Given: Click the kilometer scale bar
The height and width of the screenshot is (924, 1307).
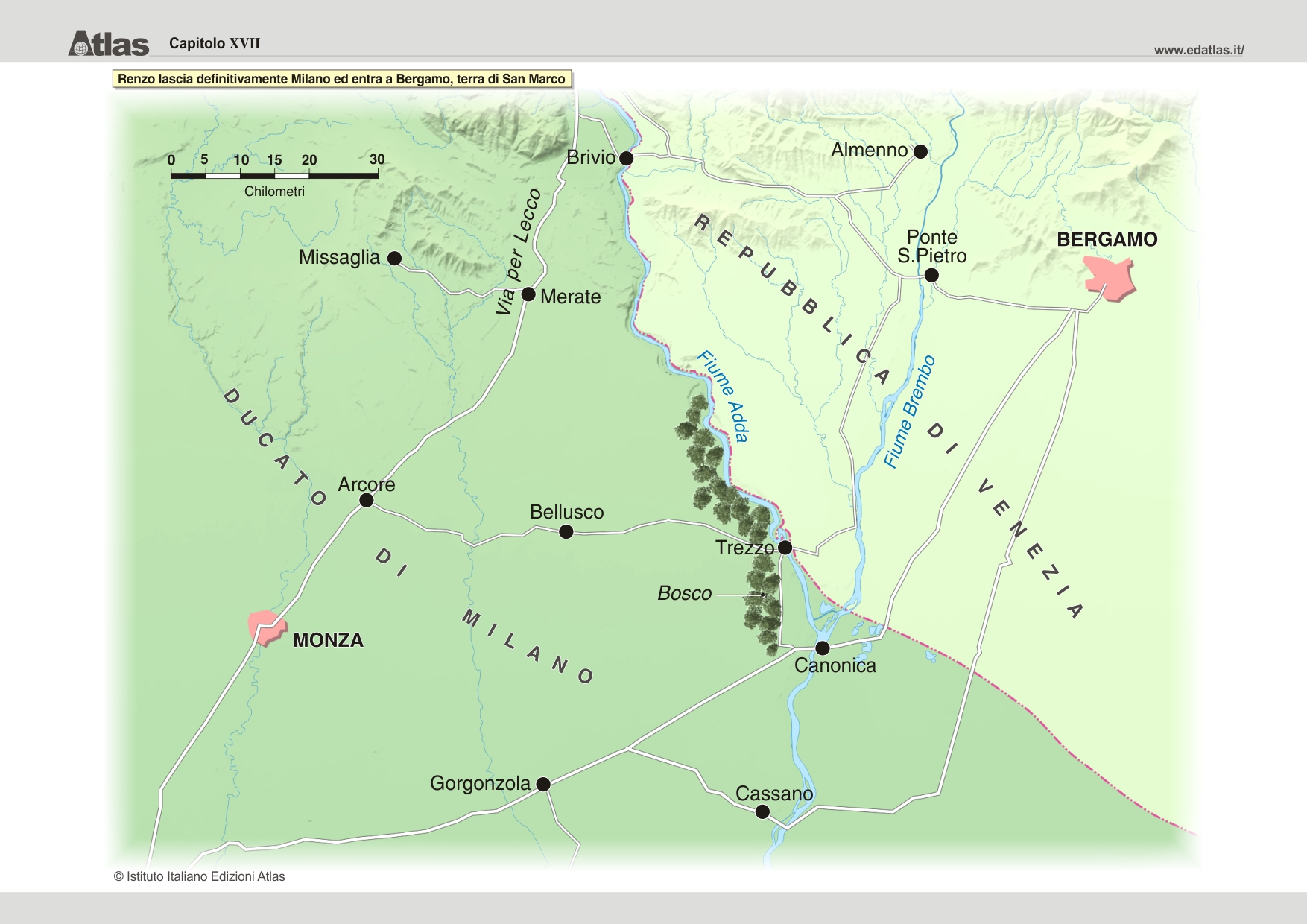Looking at the screenshot, I should [x=274, y=175].
